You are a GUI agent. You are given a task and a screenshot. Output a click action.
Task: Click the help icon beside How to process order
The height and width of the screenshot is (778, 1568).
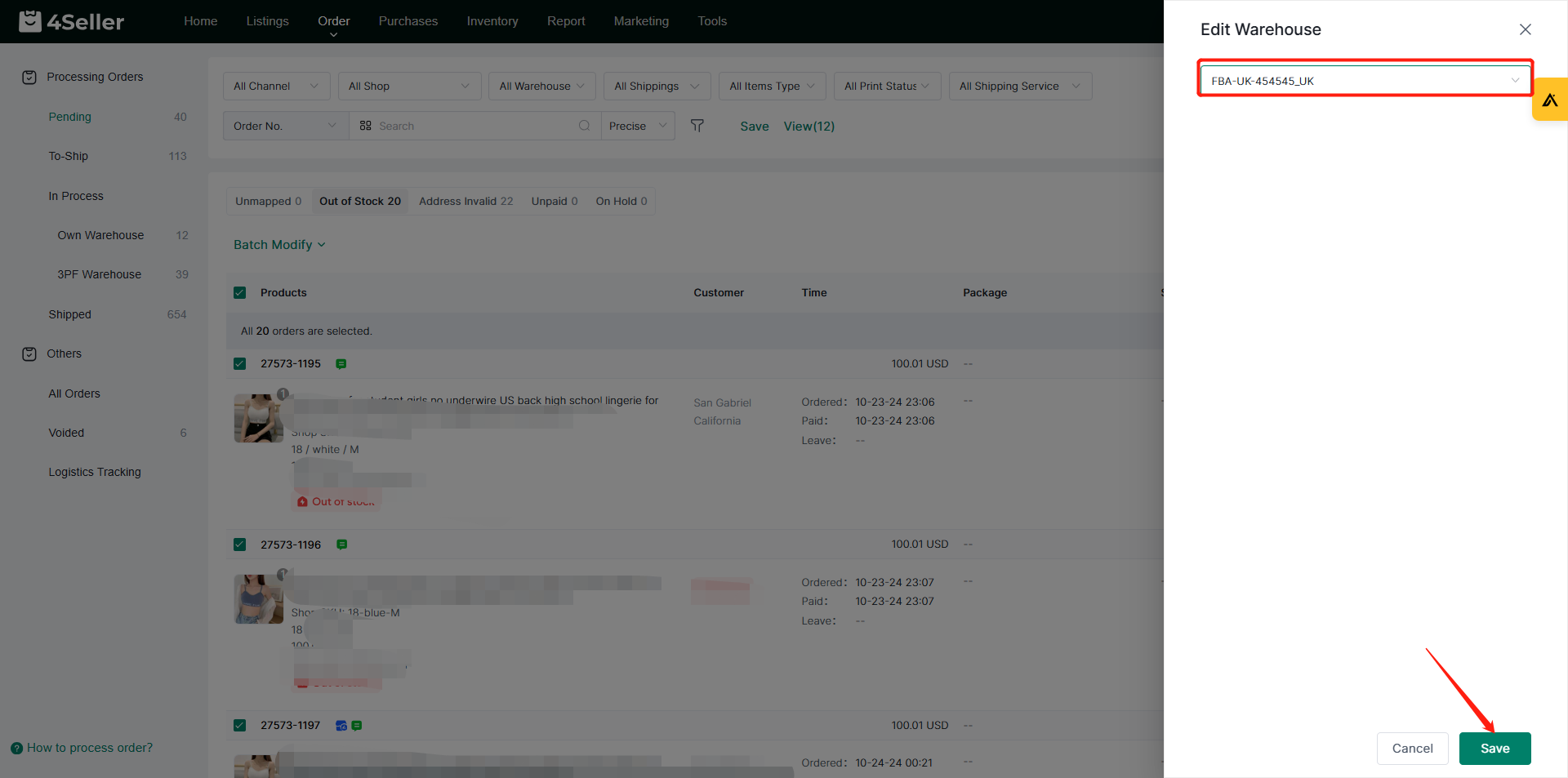[x=16, y=749]
